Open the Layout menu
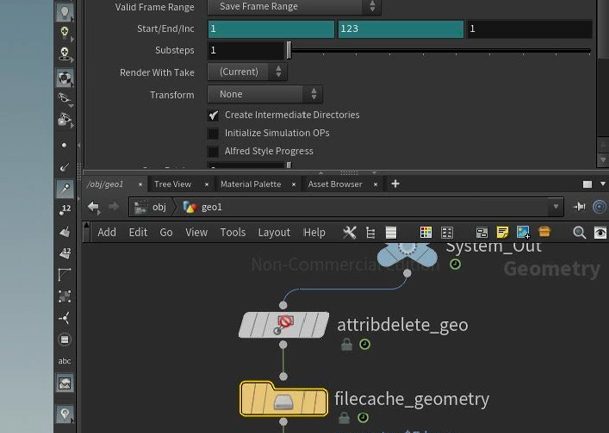 (274, 232)
